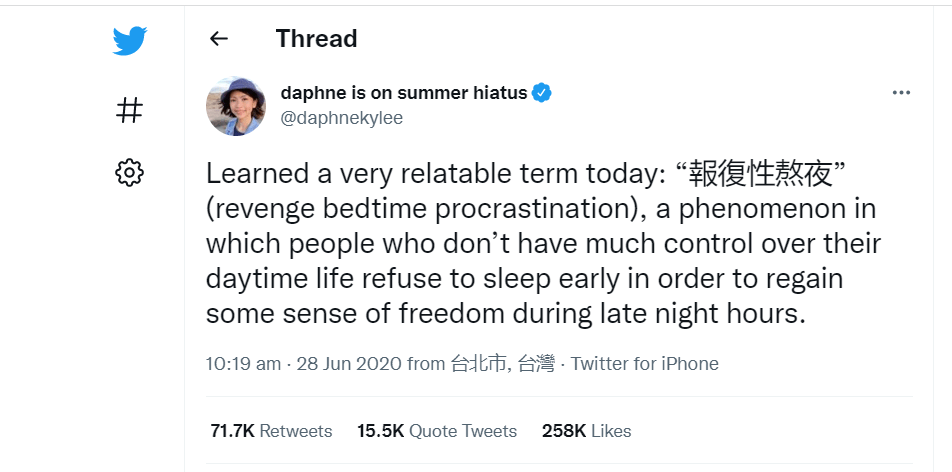Screen dimensions: 952x472
Task: Open the tweet's three-dot More menu
Action: pyautogui.click(x=901, y=93)
